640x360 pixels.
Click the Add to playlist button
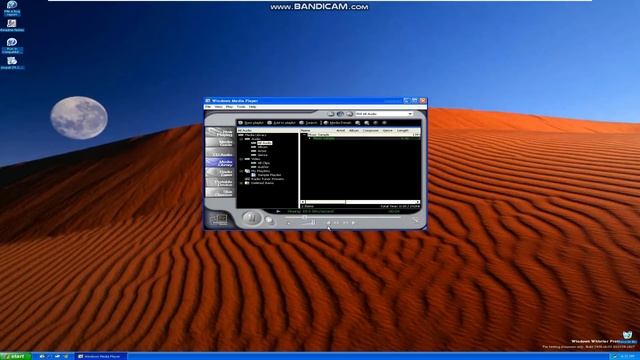click(281, 123)
